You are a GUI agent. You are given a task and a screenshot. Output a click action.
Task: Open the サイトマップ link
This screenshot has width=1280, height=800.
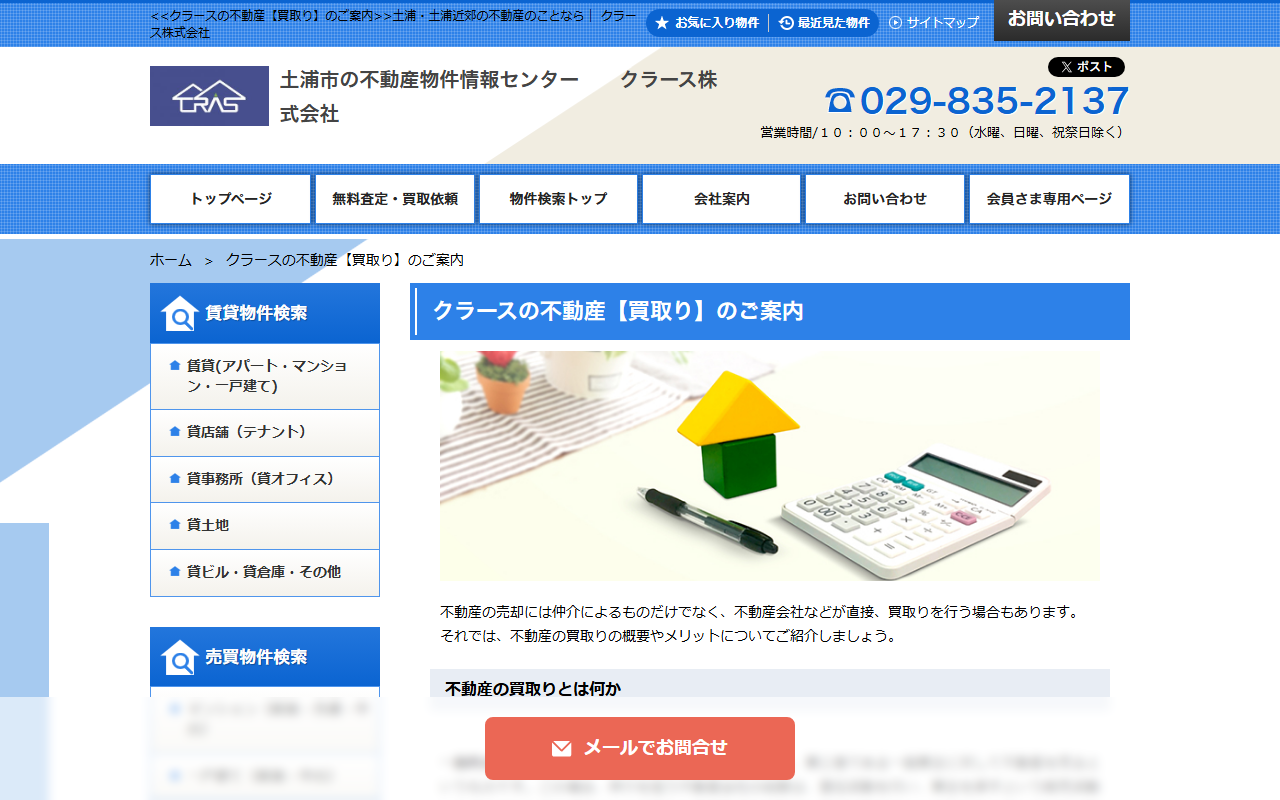pos(934,22)
